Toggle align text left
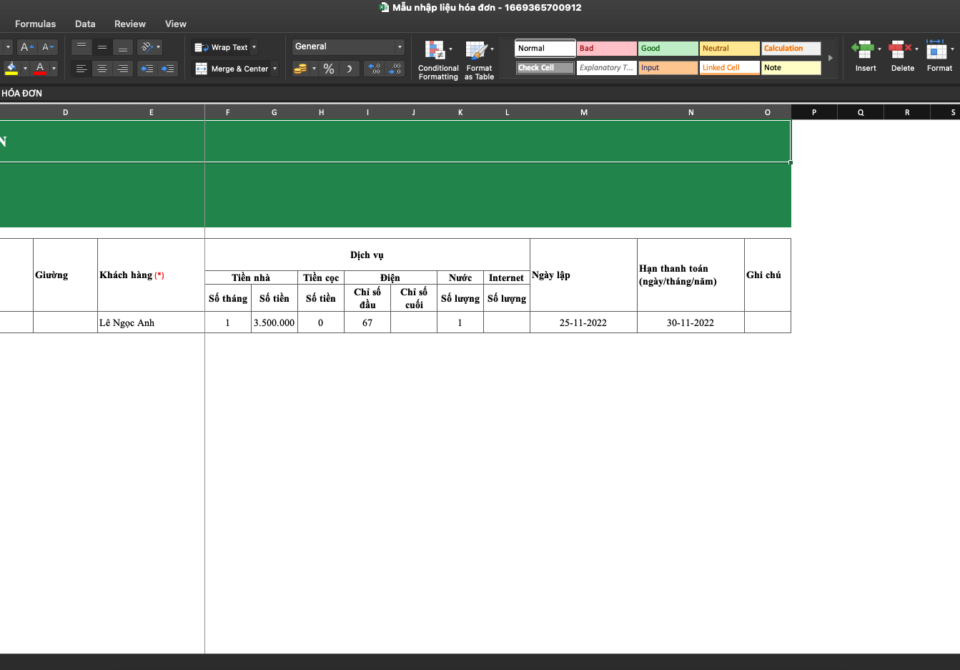This screenshot has width=960, height=670. (81, 69)
